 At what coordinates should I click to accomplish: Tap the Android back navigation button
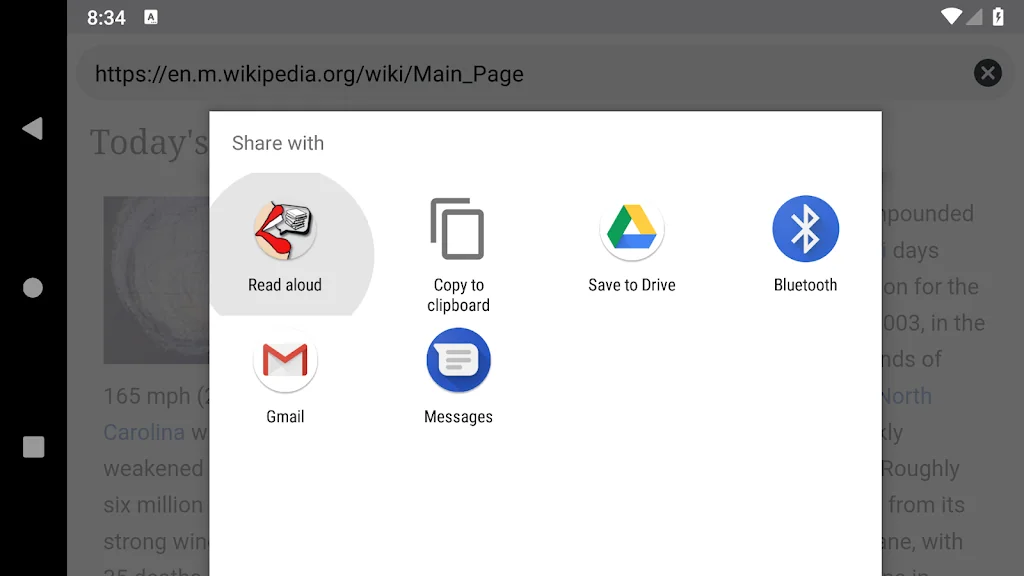(x=32, y=129)
